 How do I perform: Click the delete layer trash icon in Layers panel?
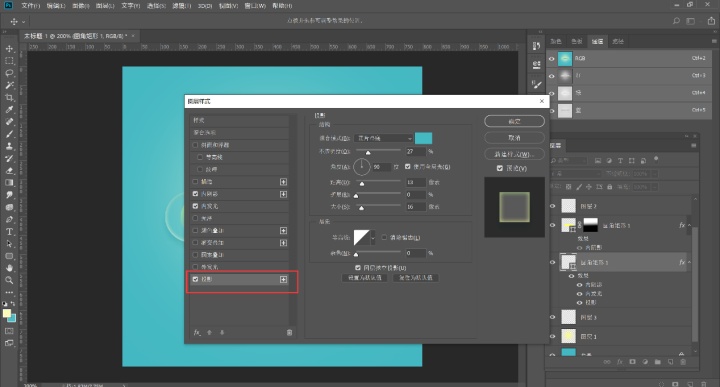pos(683,362)
